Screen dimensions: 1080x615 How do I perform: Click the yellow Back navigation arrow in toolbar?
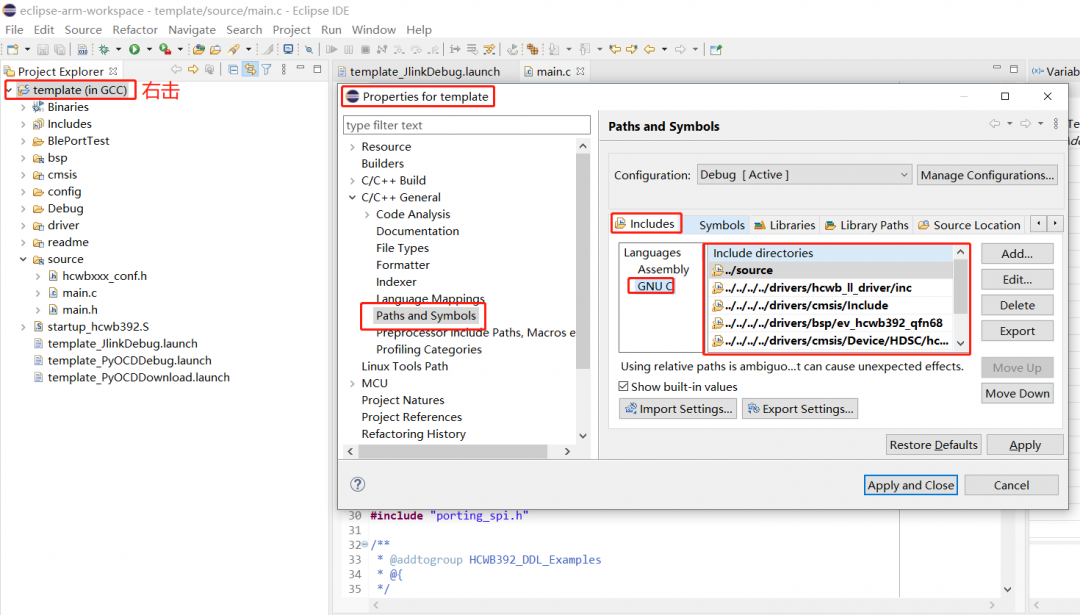[x=650, y=50]
